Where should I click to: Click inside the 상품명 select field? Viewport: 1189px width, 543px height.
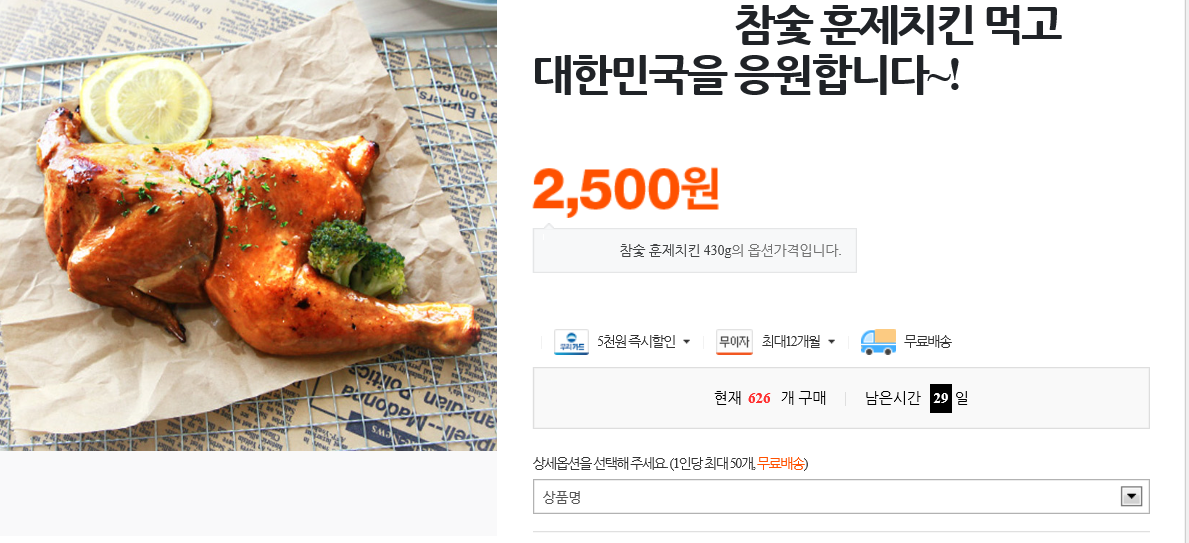pyautogui.click(x=841, y=497)
